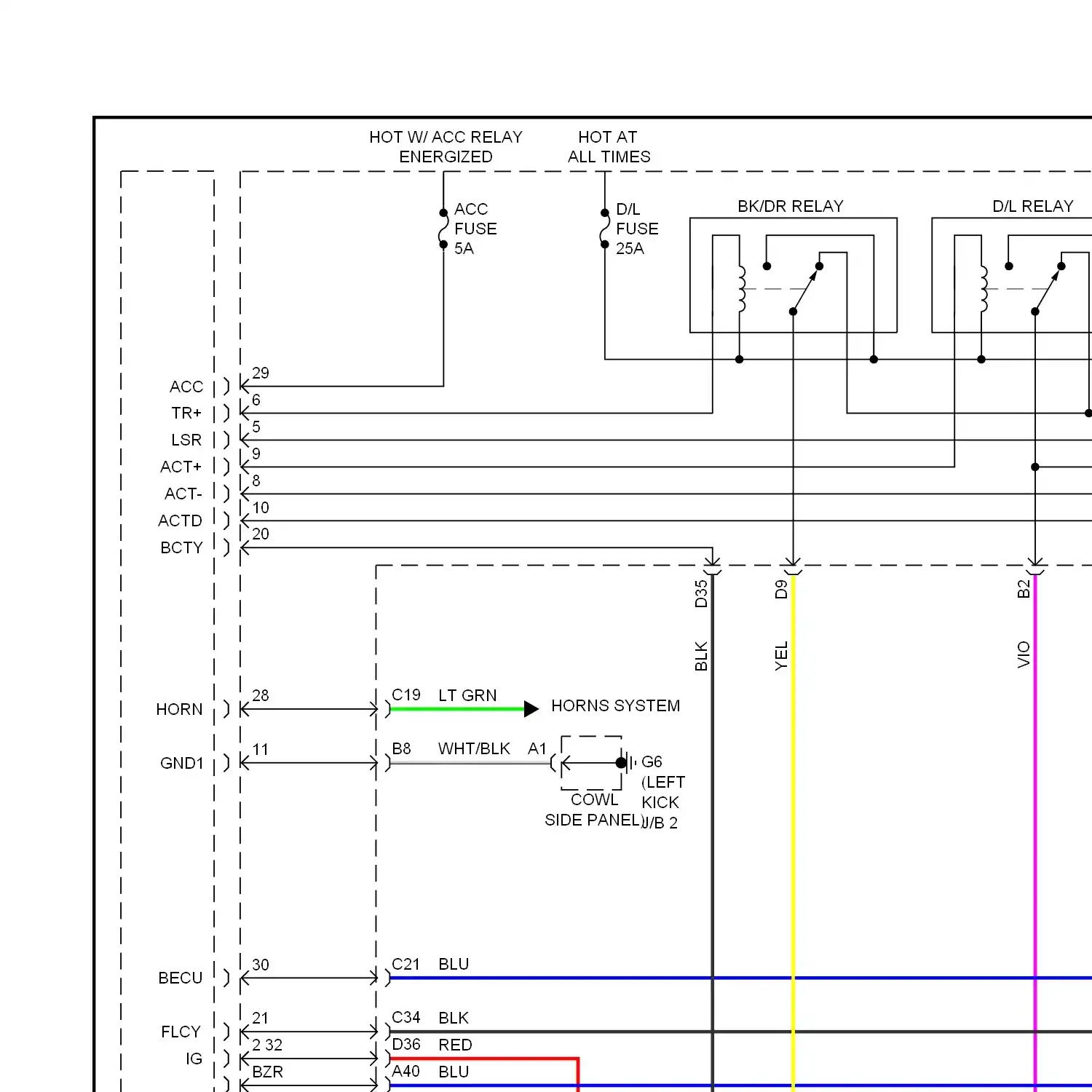The height and width of the screenshot is (1092, 1092).
Task: Click connector label C34
Action: 406,1018
